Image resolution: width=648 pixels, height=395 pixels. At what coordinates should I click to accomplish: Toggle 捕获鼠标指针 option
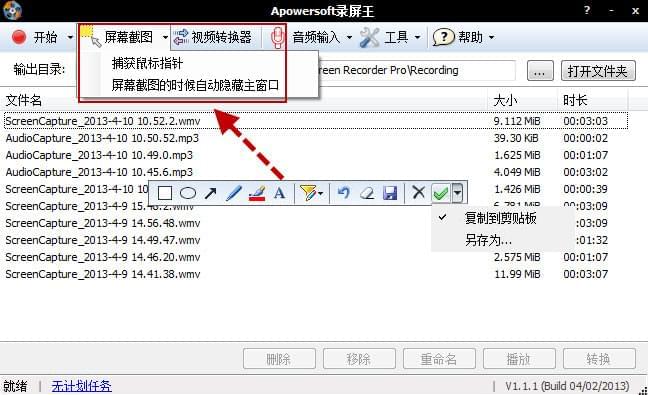[x=148, y=63]
